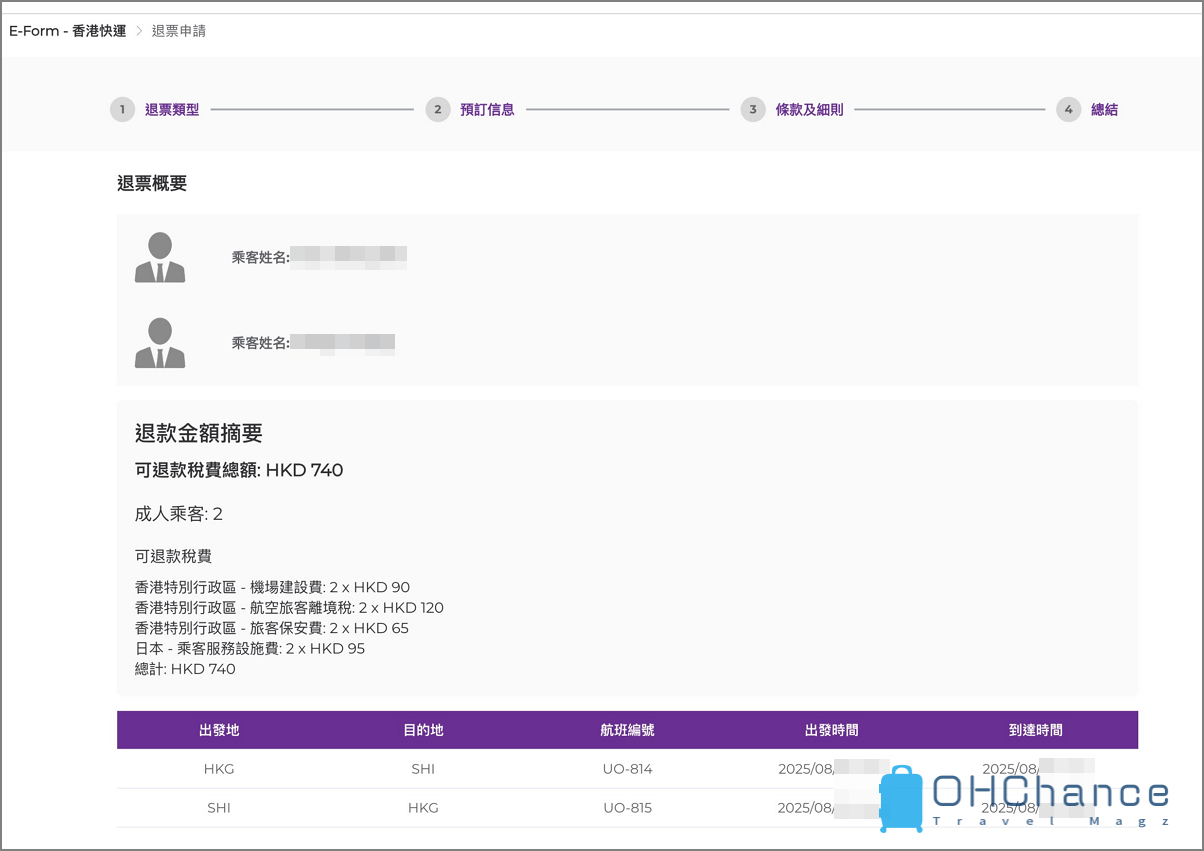Select flight UO-814 in the table

[x=627, y=769]
